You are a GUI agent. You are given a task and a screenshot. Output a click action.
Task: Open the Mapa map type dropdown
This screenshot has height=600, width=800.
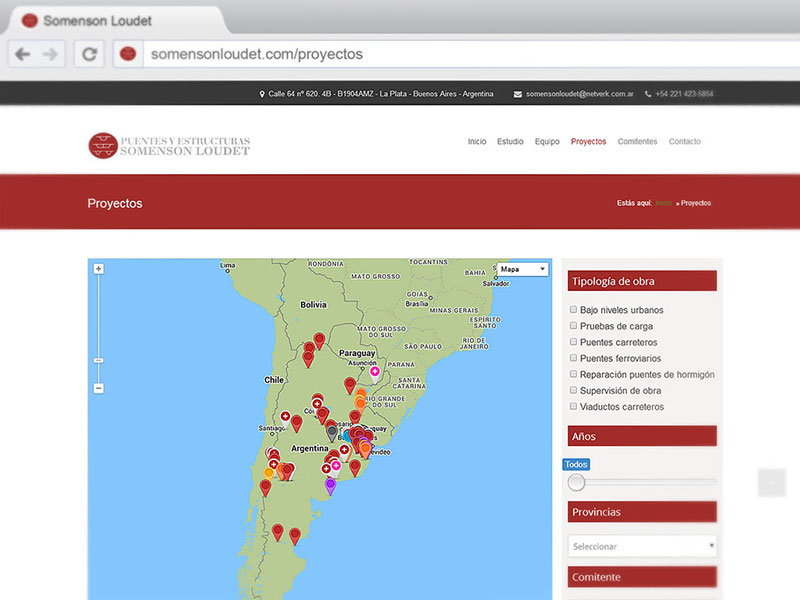(523, 269)
